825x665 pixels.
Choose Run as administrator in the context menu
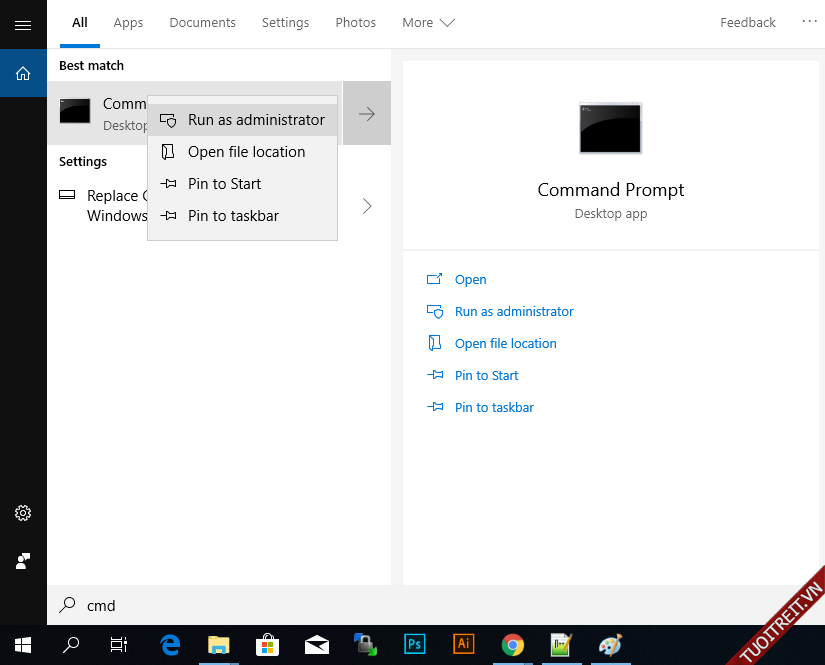tap(255, 120)
